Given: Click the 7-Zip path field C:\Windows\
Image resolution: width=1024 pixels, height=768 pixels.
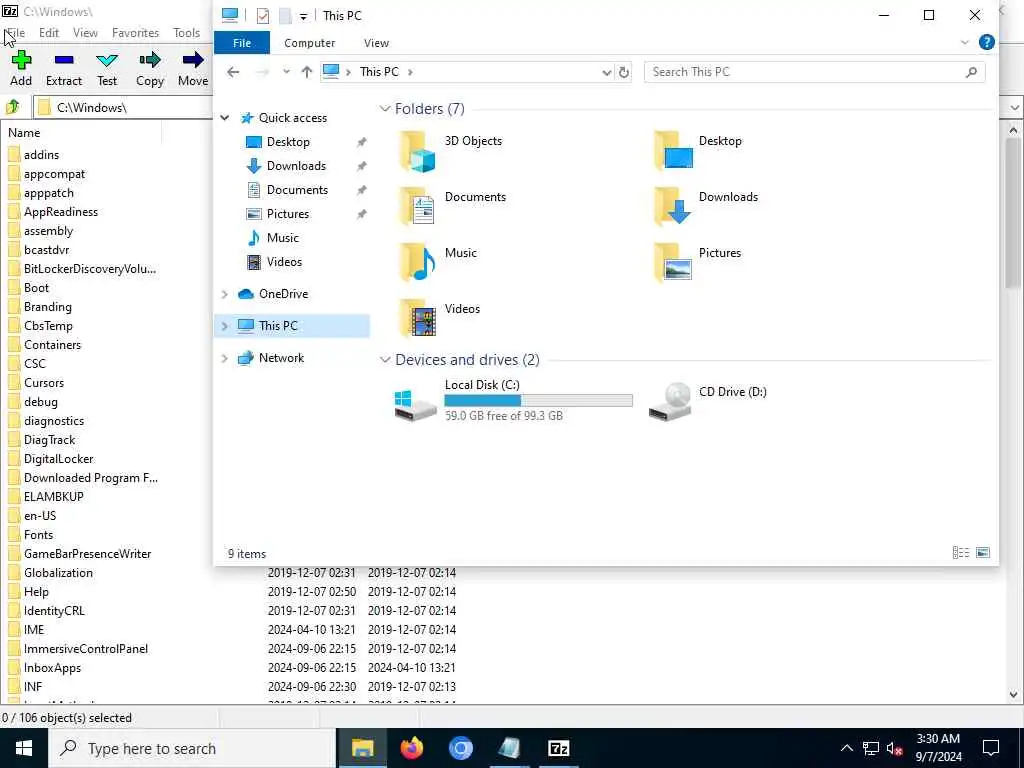Looking at the screenshot, I should pyautogui.click(x=124, y=107).
